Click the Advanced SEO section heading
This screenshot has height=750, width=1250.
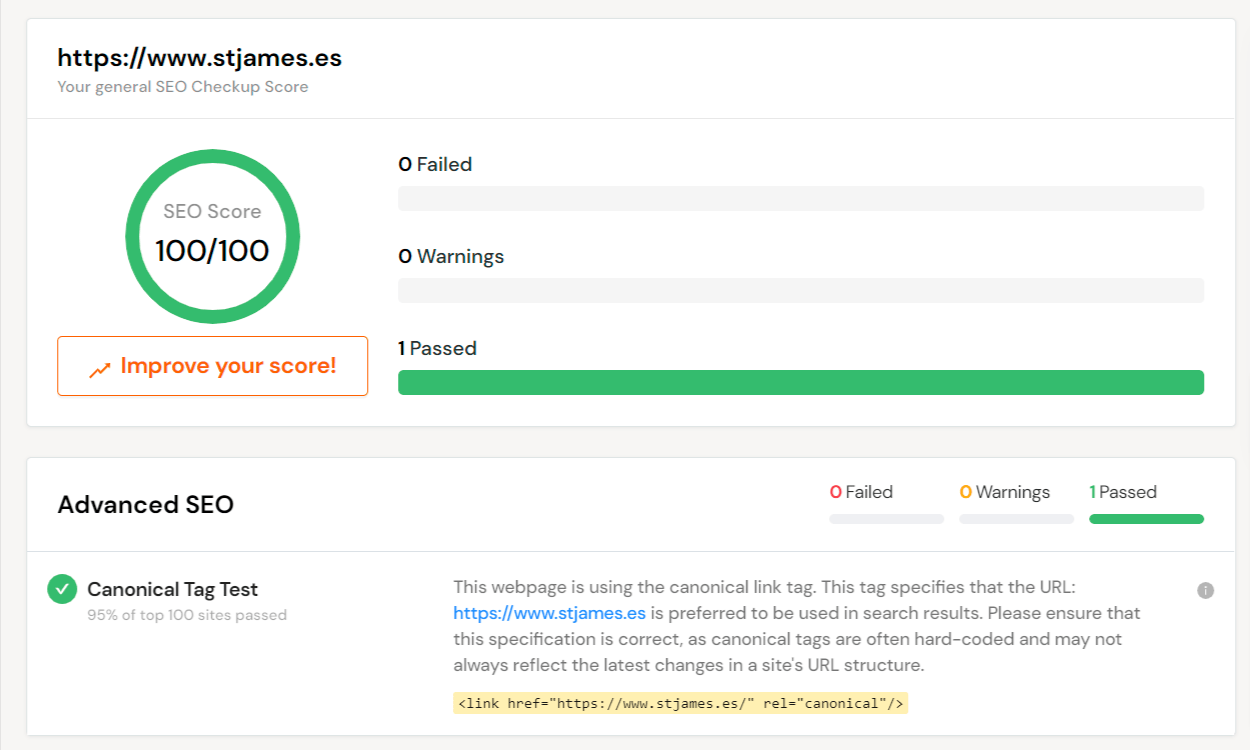click(x=145, y=505)
